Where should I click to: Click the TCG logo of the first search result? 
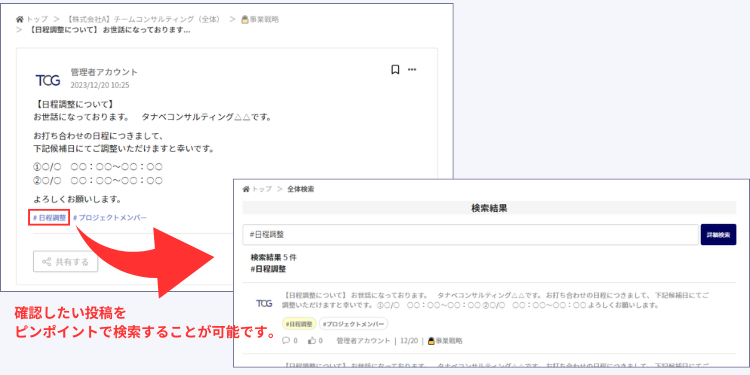[265, 303]
